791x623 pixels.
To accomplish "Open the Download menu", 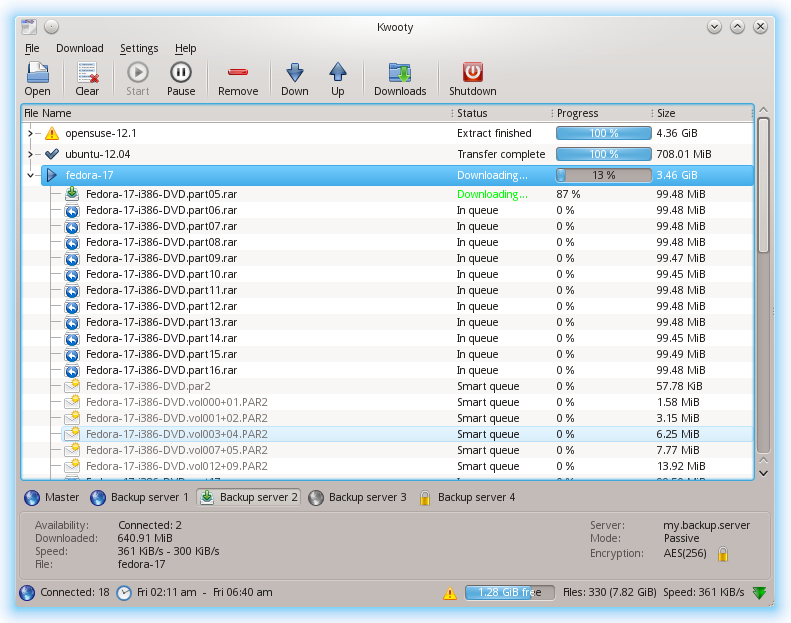I will point(80,48).
